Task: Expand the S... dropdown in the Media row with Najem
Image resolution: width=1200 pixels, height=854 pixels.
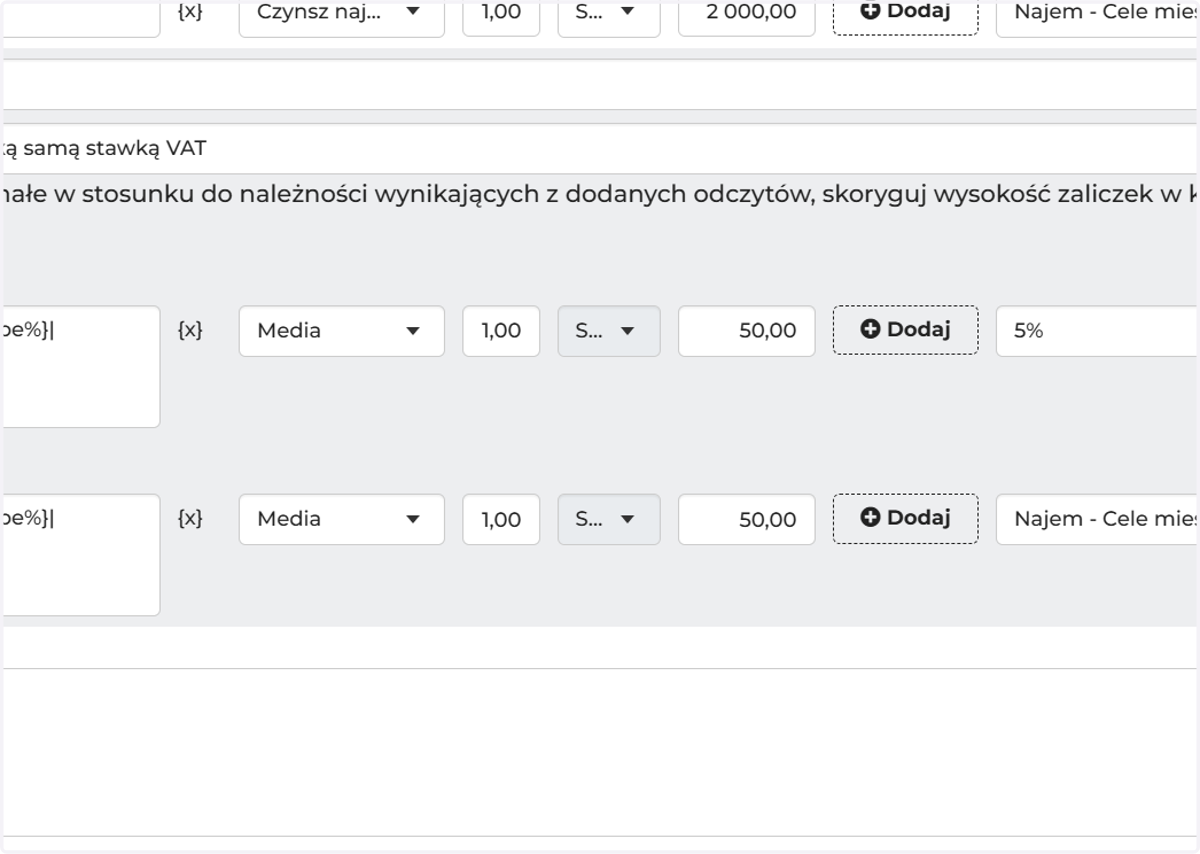Action: [x=609, y=519]
